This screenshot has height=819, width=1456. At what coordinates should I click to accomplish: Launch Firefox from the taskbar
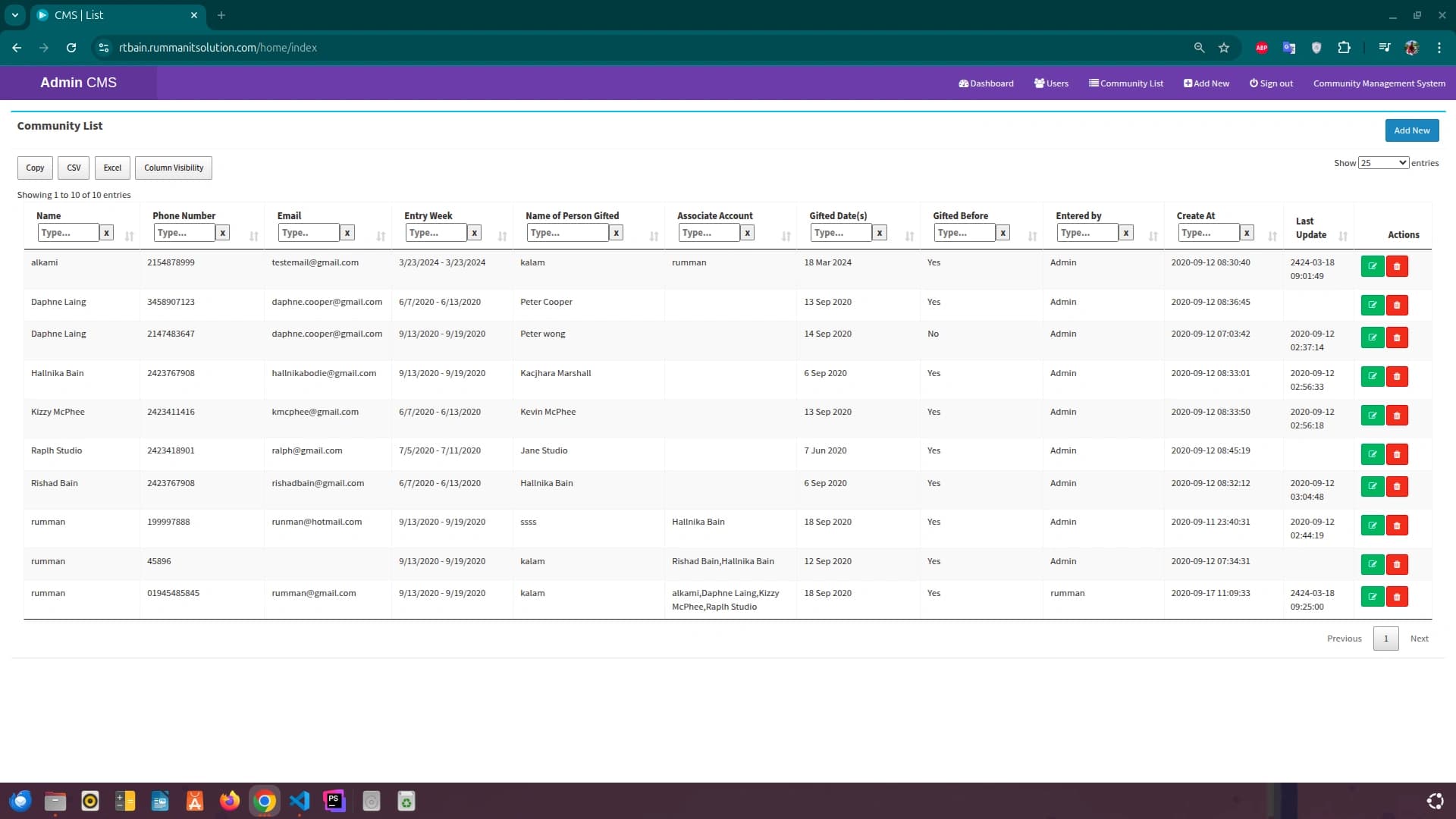tap(229, 801)
